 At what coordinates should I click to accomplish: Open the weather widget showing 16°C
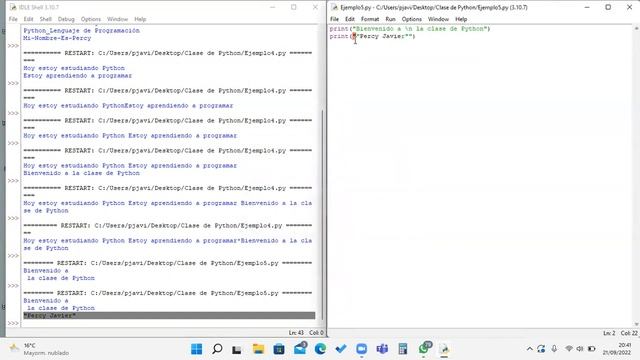point(39,349)
